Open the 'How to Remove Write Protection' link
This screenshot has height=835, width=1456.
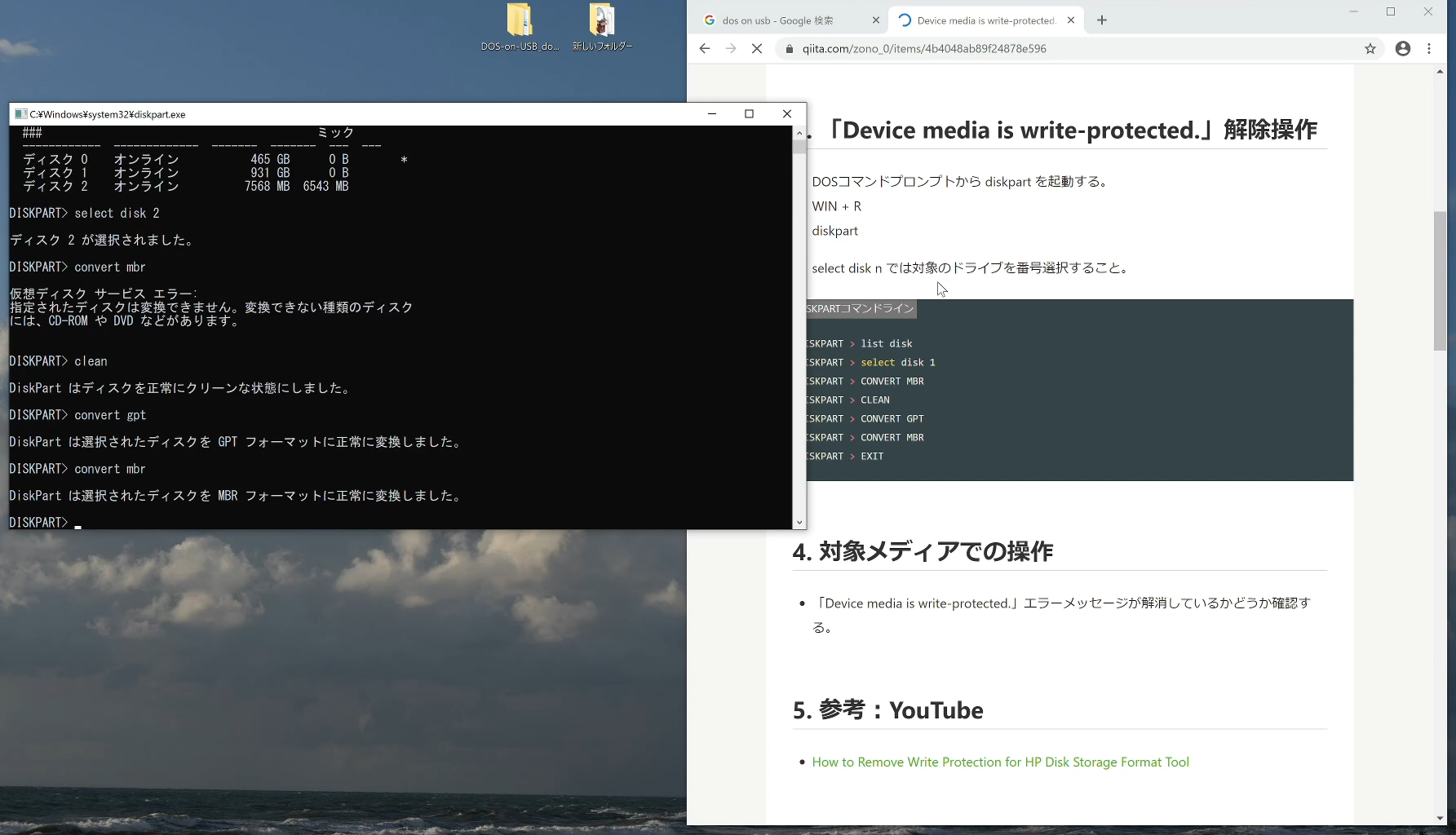[x=1000, y=762]
